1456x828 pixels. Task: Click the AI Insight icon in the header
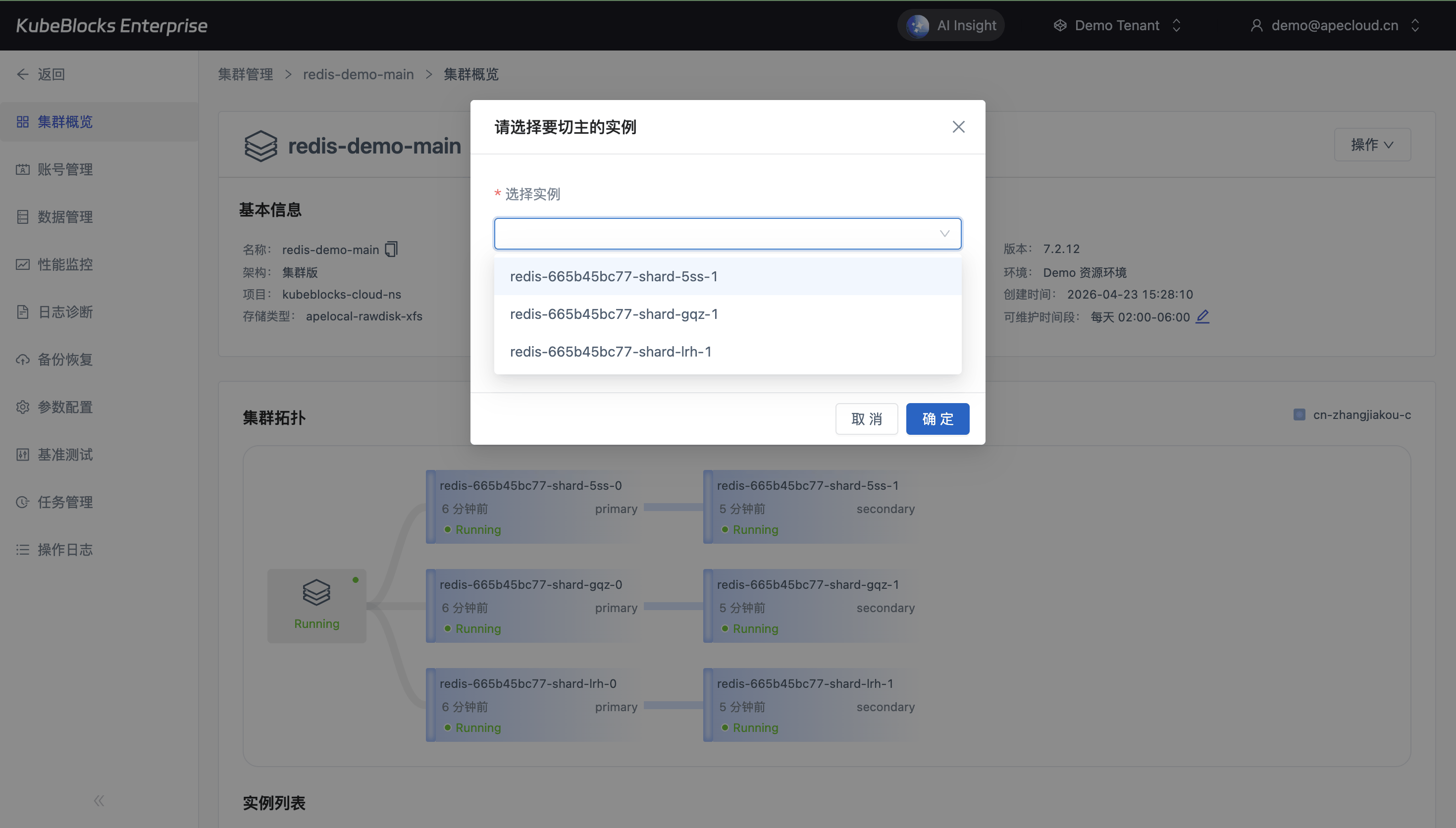(918, 26)
